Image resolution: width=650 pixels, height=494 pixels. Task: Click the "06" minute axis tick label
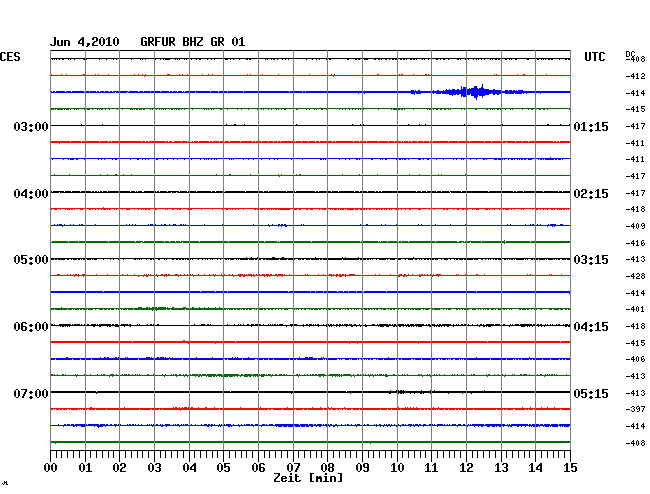click(x=258, y=468)
